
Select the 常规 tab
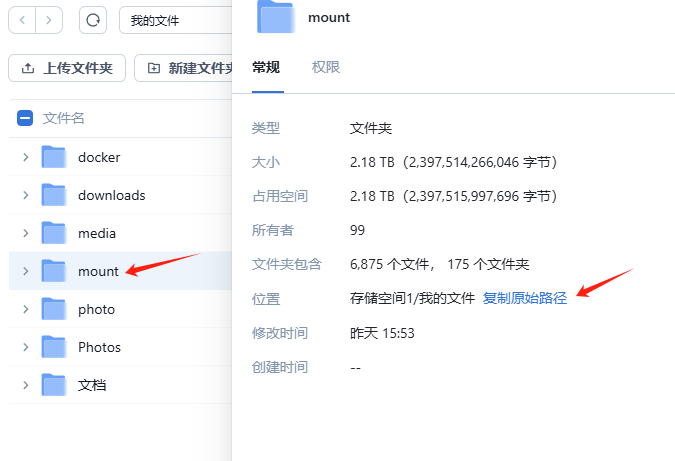click(266, 67)
